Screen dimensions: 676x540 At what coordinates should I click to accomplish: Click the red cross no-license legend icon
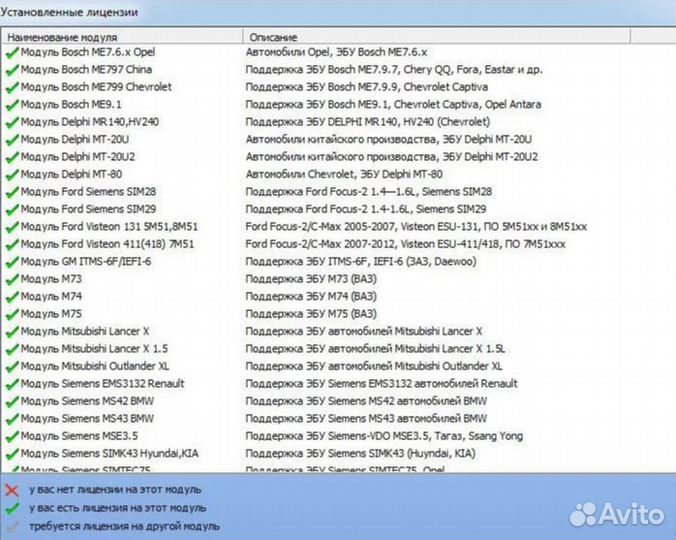pos(12,490)
